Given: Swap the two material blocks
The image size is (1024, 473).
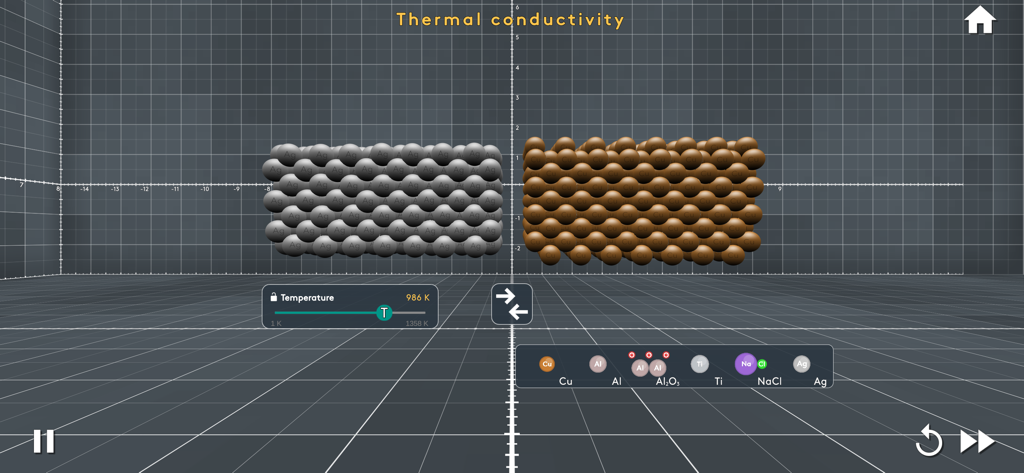Looking at the screenshot, I should tap(512, 304).
